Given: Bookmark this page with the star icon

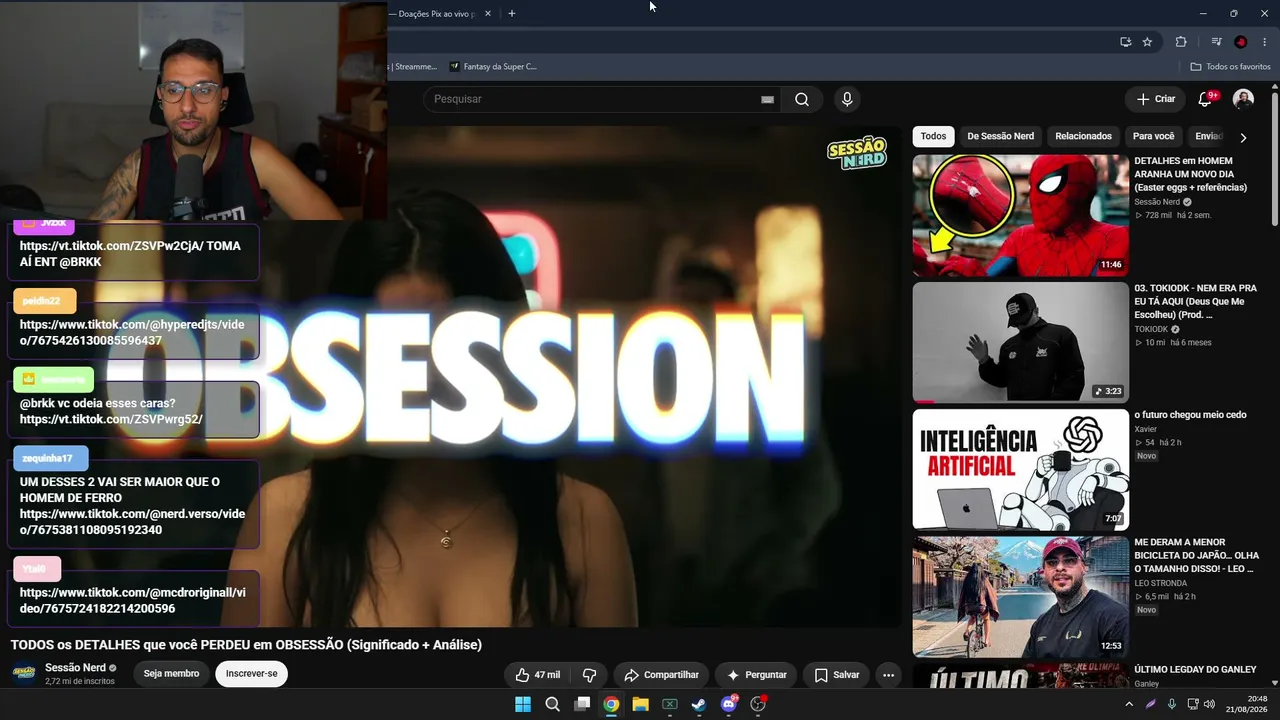Looking at the screenshot, I should coord(1147,42).
